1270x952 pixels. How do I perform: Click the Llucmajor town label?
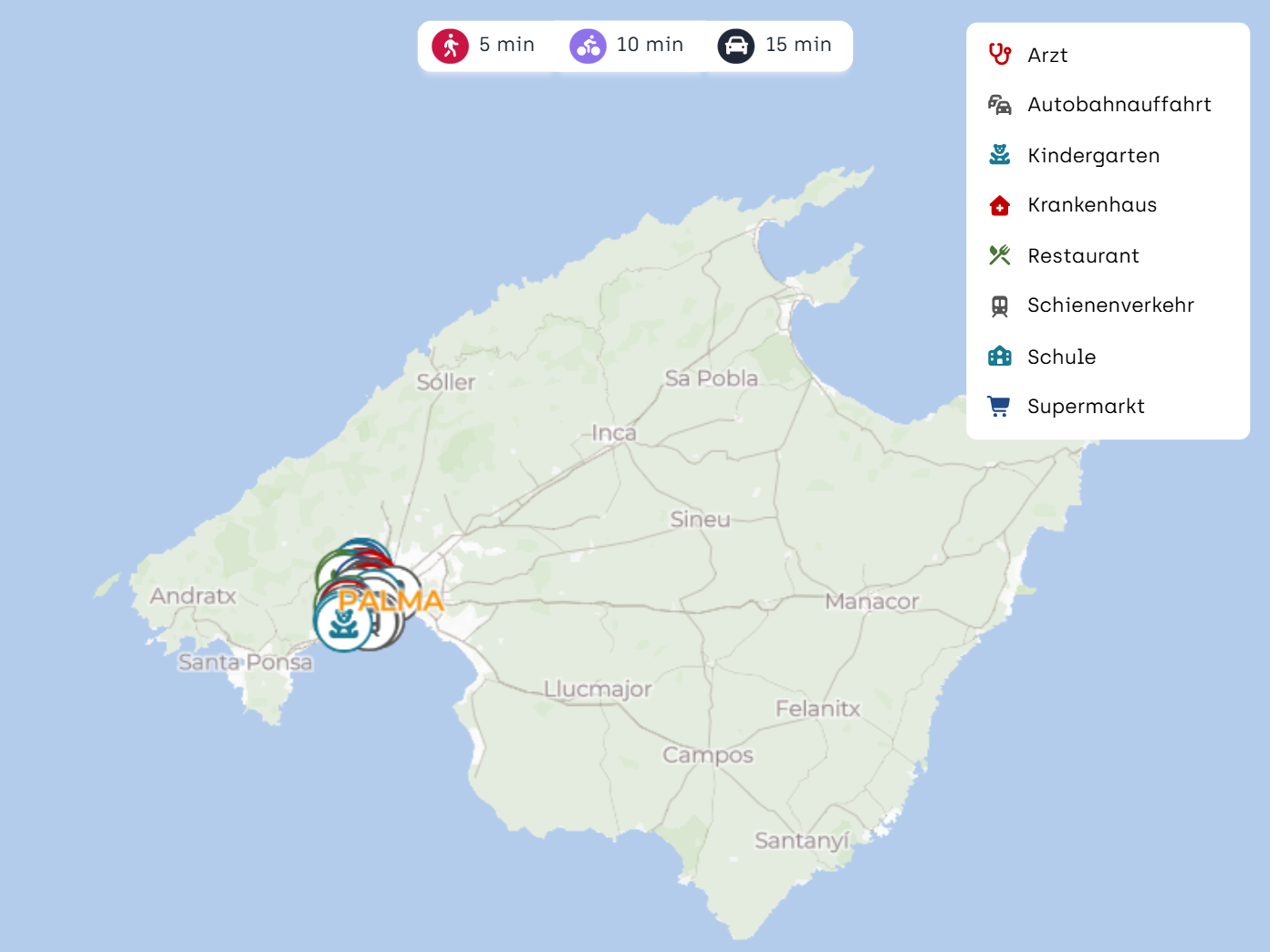click(598, 689)
